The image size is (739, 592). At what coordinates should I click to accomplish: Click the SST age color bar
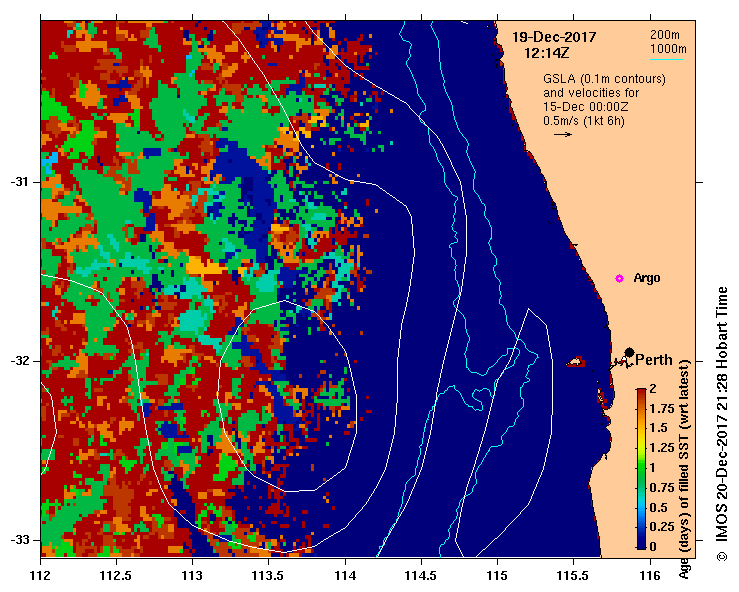(x=641, y=469)
